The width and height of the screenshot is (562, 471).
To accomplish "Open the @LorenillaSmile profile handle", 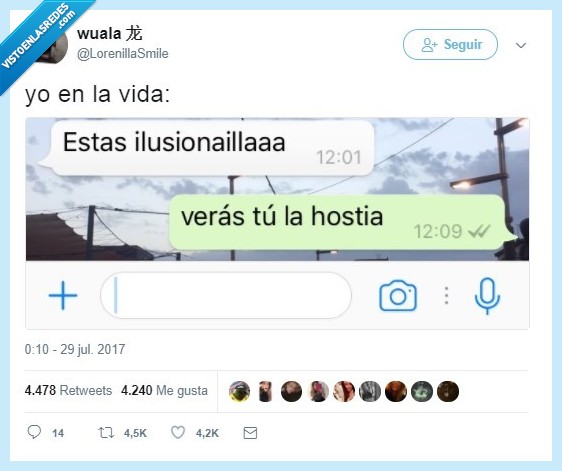I will tap(123, 54).
